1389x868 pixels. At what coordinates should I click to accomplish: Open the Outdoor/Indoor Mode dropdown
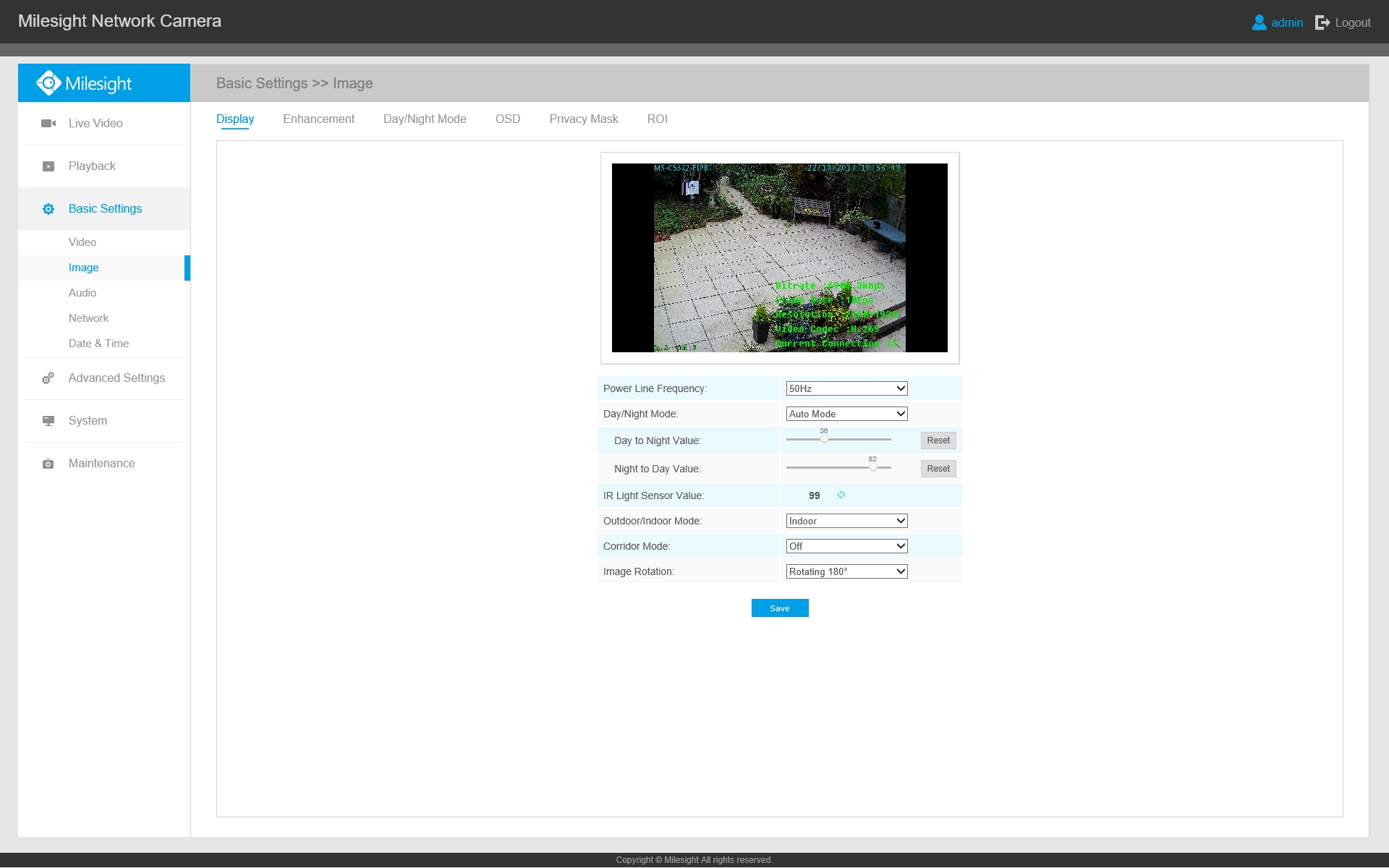[x=846, y=521]
